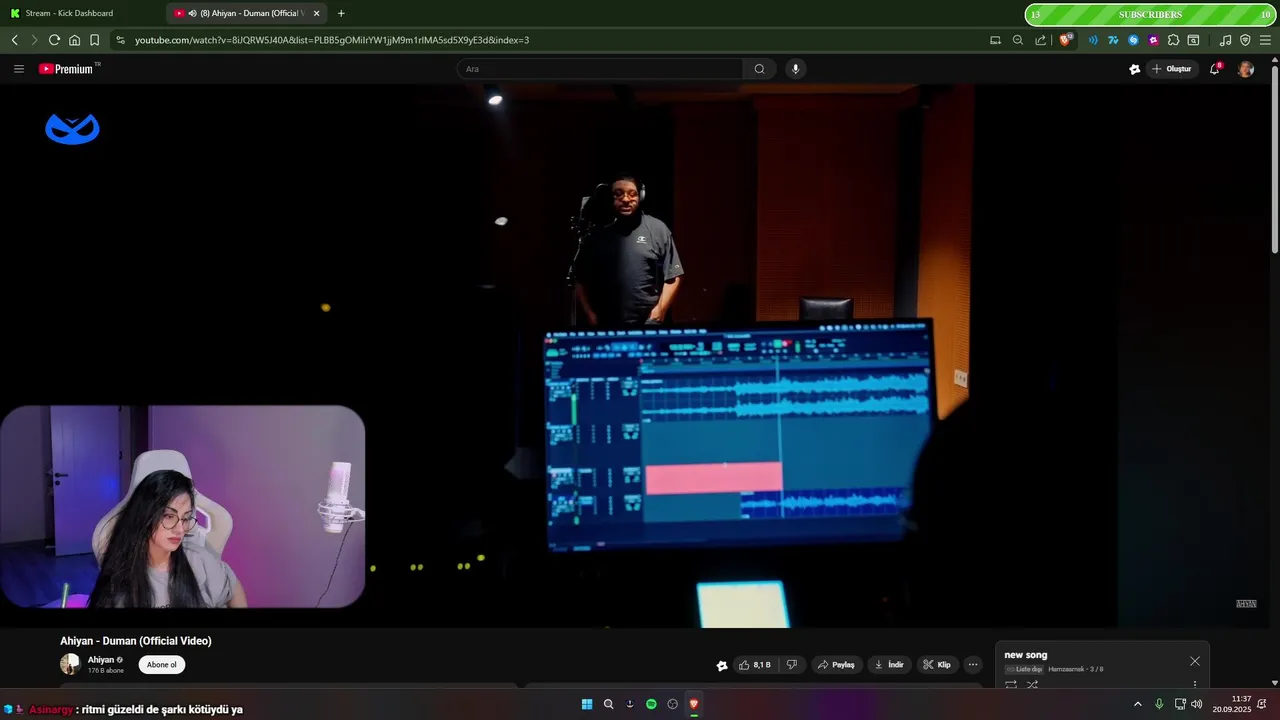Toggle playlist shuffle
The width and height of the screenshot is (1280, 720).
click(x=1032, y=685)
